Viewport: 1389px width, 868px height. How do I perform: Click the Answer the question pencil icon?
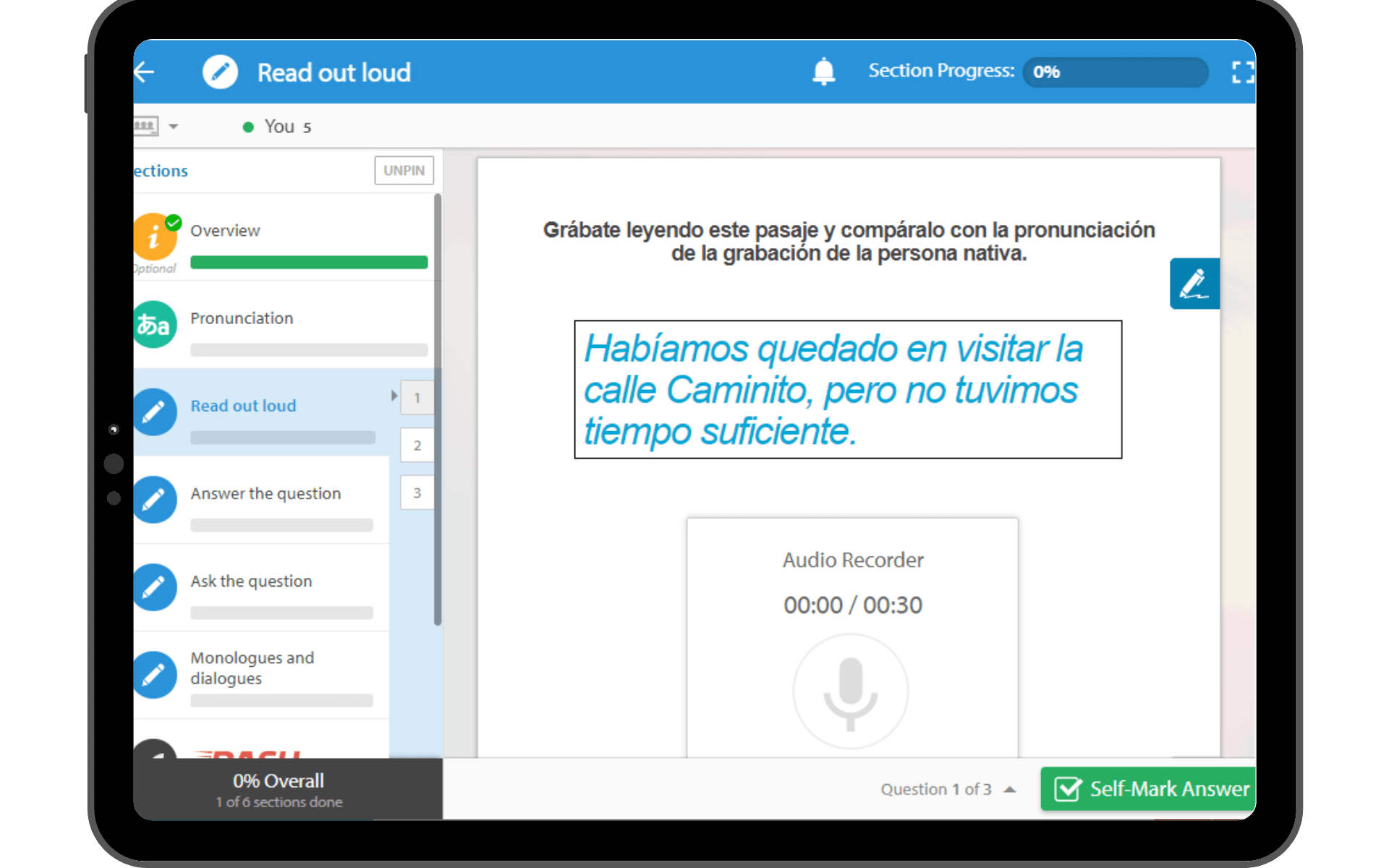click(x=155, y=499)
